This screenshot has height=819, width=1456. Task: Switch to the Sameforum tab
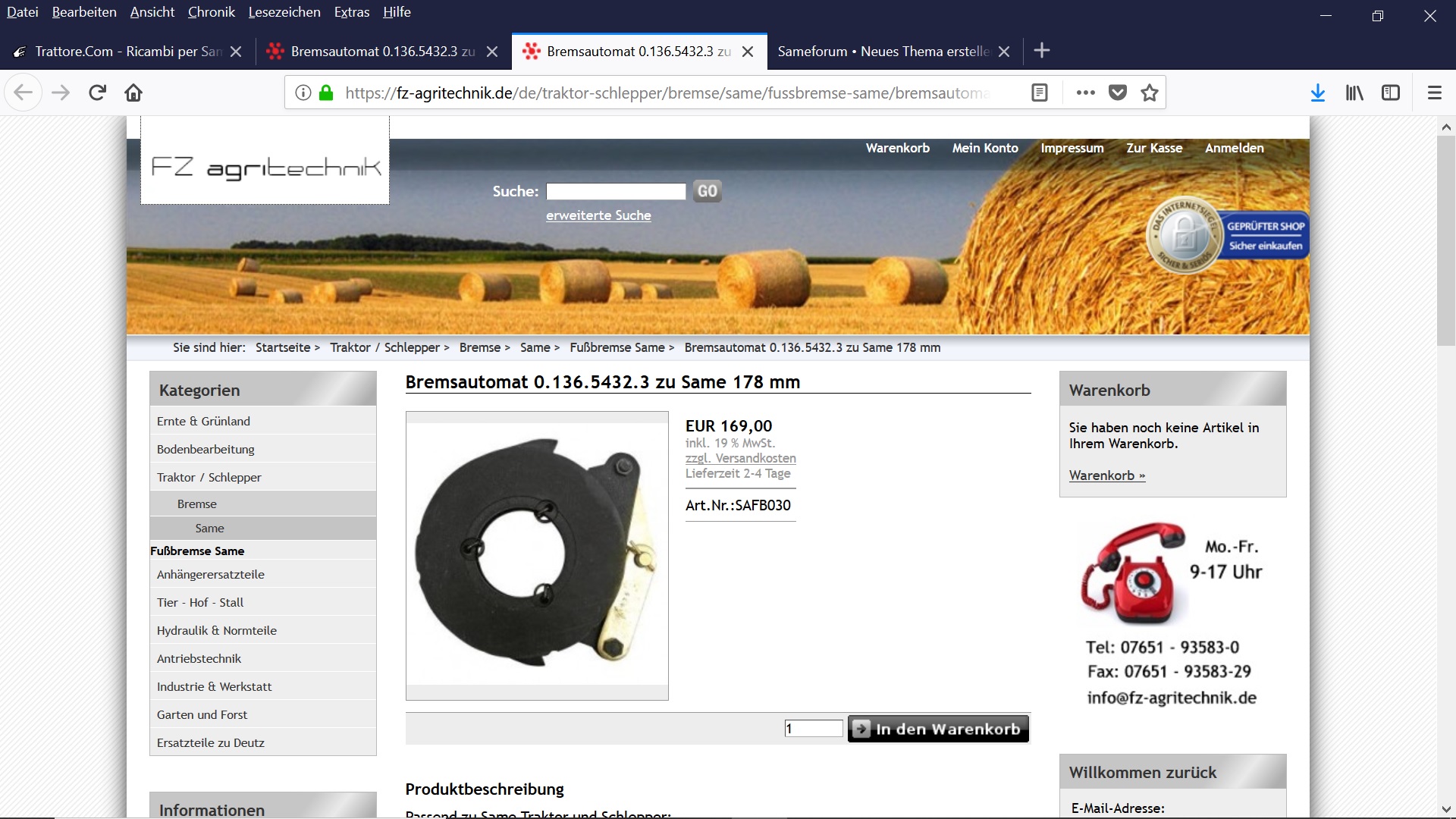click(883, 52)
